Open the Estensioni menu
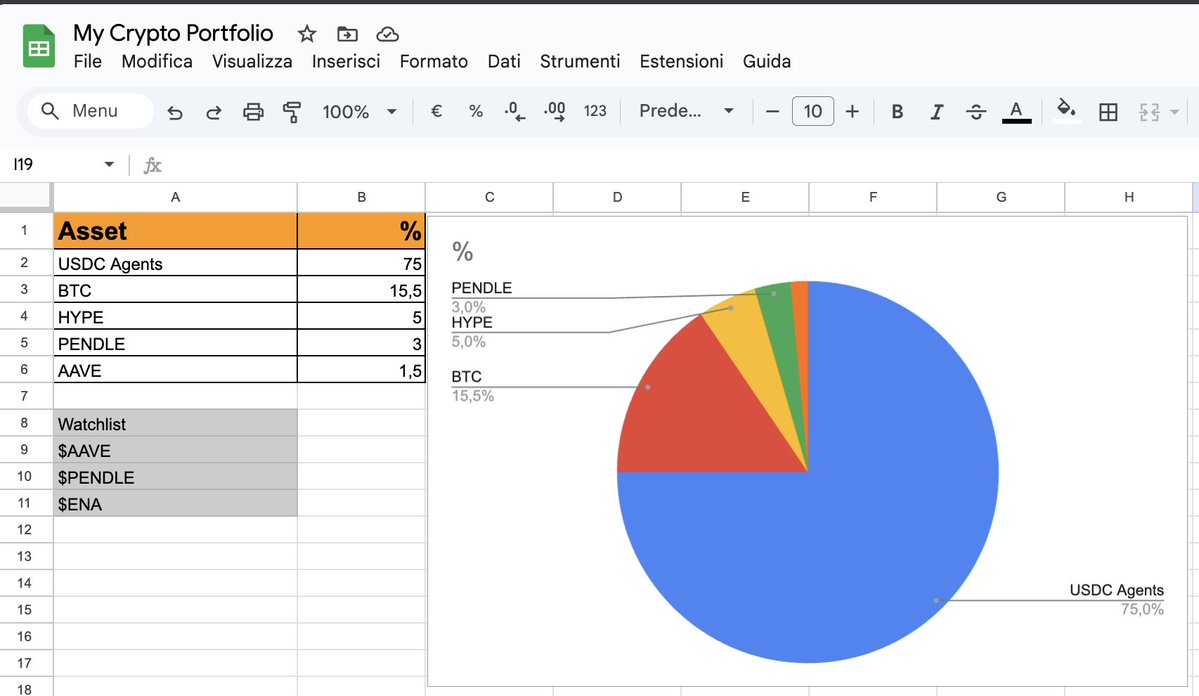Viewport: 1199px width, 696px height. click(x=681, y=61)
